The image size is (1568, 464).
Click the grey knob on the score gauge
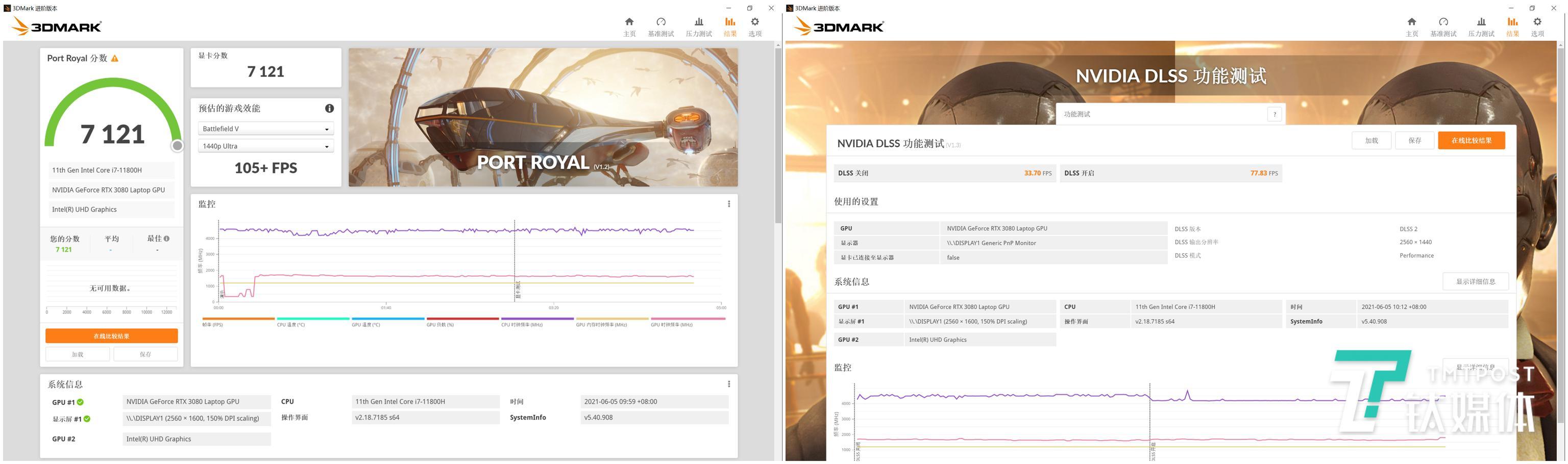[x=177, y=146]
